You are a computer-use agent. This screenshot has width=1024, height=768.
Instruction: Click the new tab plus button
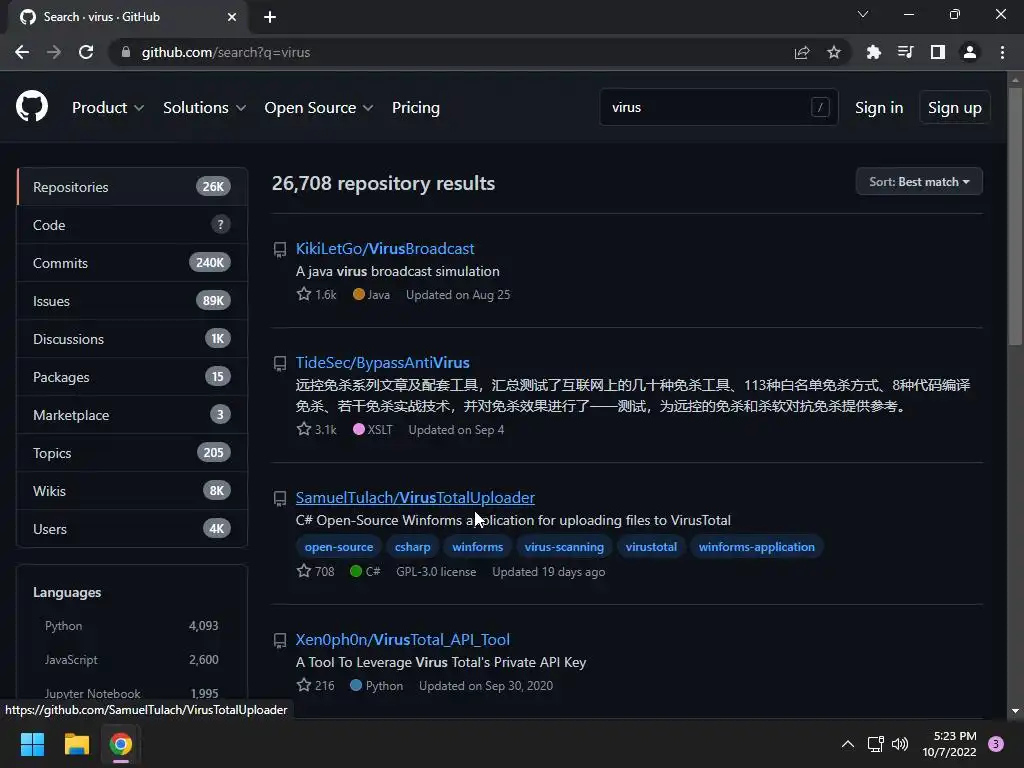coord(270,17)
